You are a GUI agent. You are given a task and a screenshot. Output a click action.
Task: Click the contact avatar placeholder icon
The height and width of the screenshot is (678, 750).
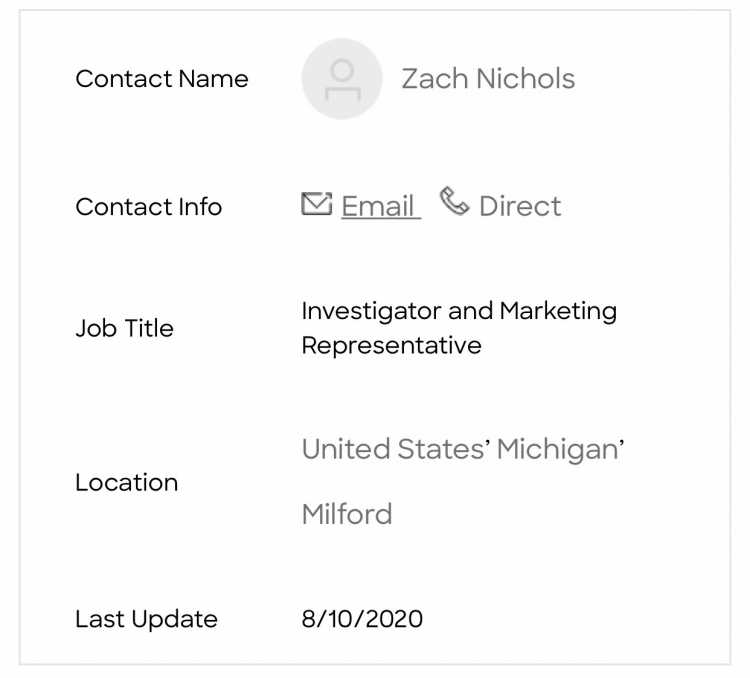(x=342, y=79)
